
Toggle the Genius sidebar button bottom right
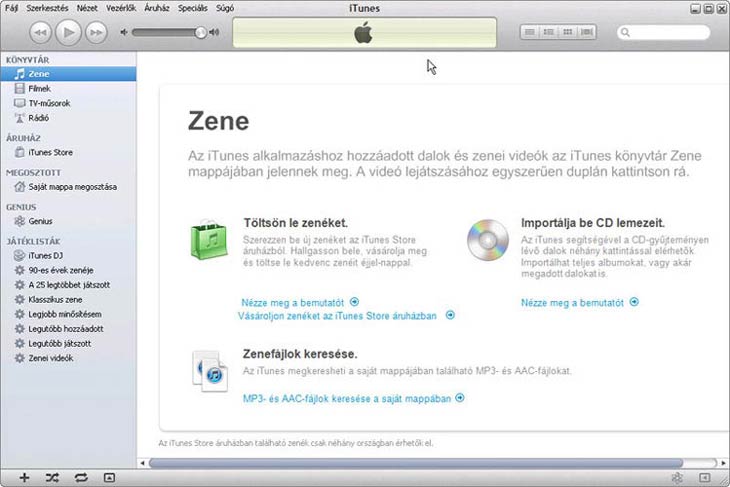coord(705,478)
